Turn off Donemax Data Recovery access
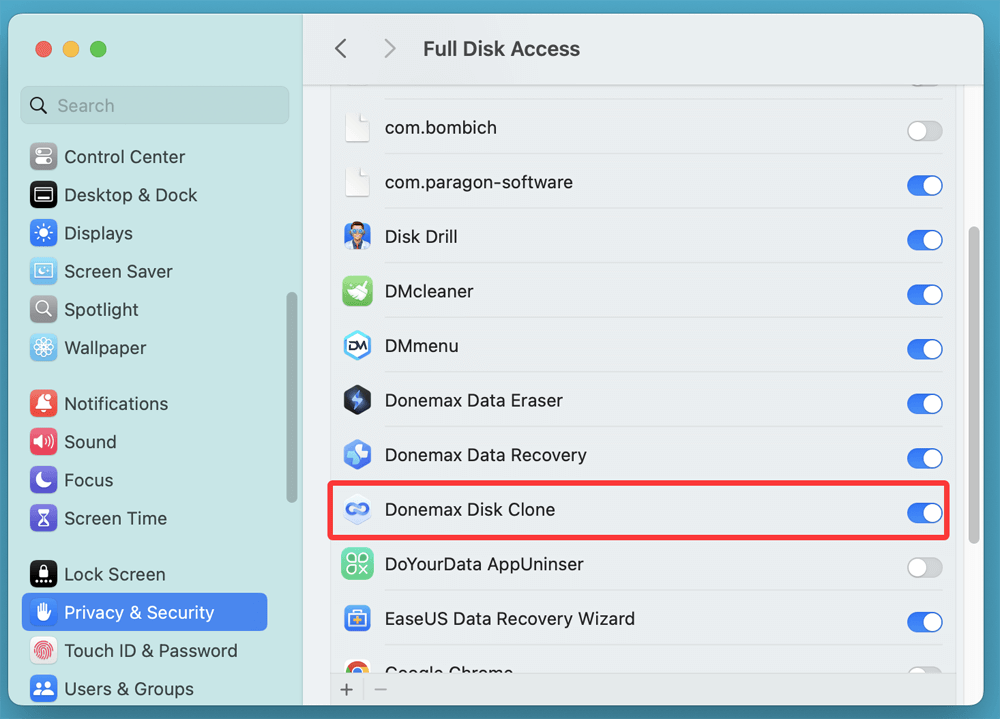 (924, 458)
